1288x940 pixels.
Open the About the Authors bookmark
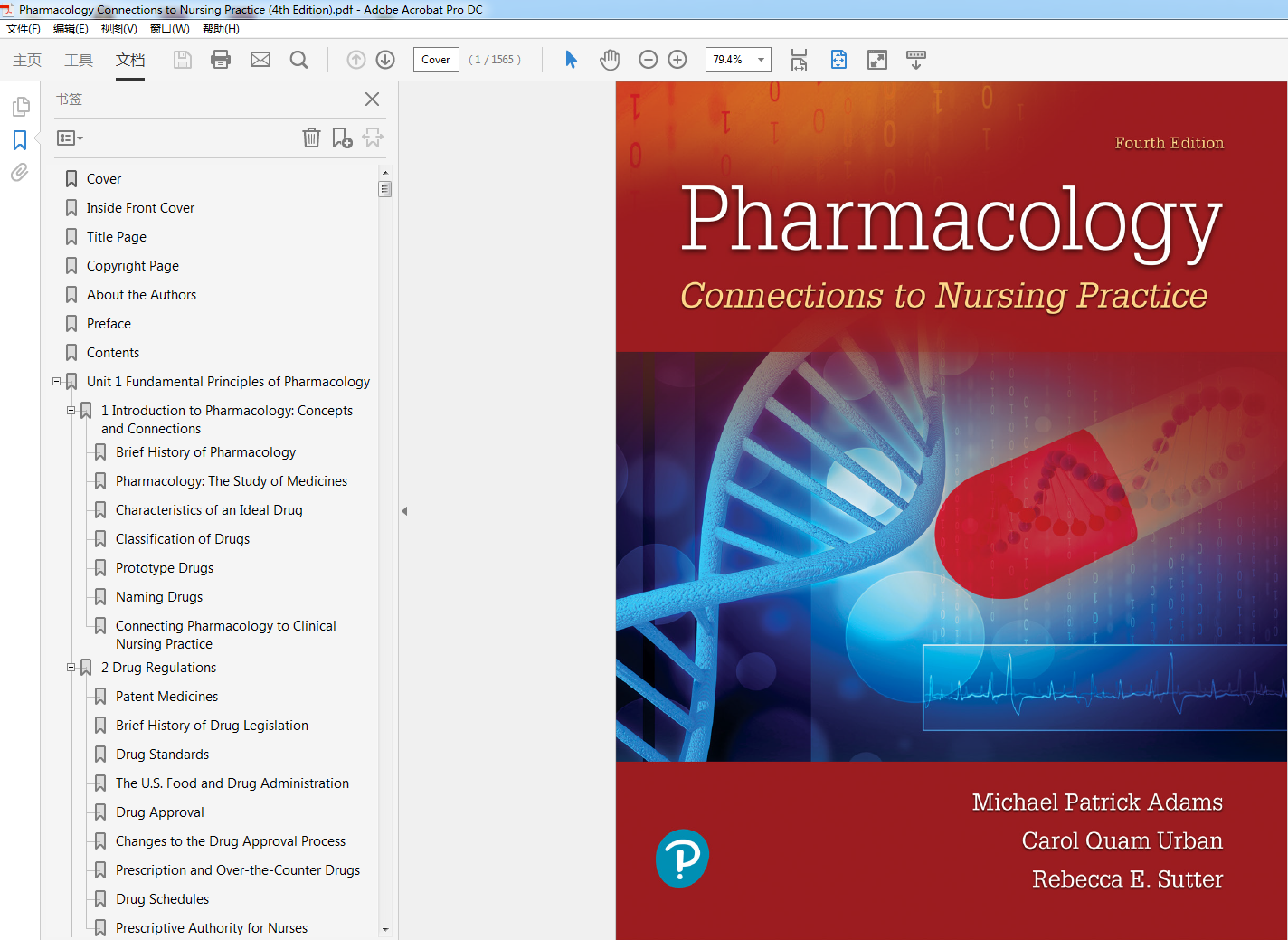coord(141,295)
